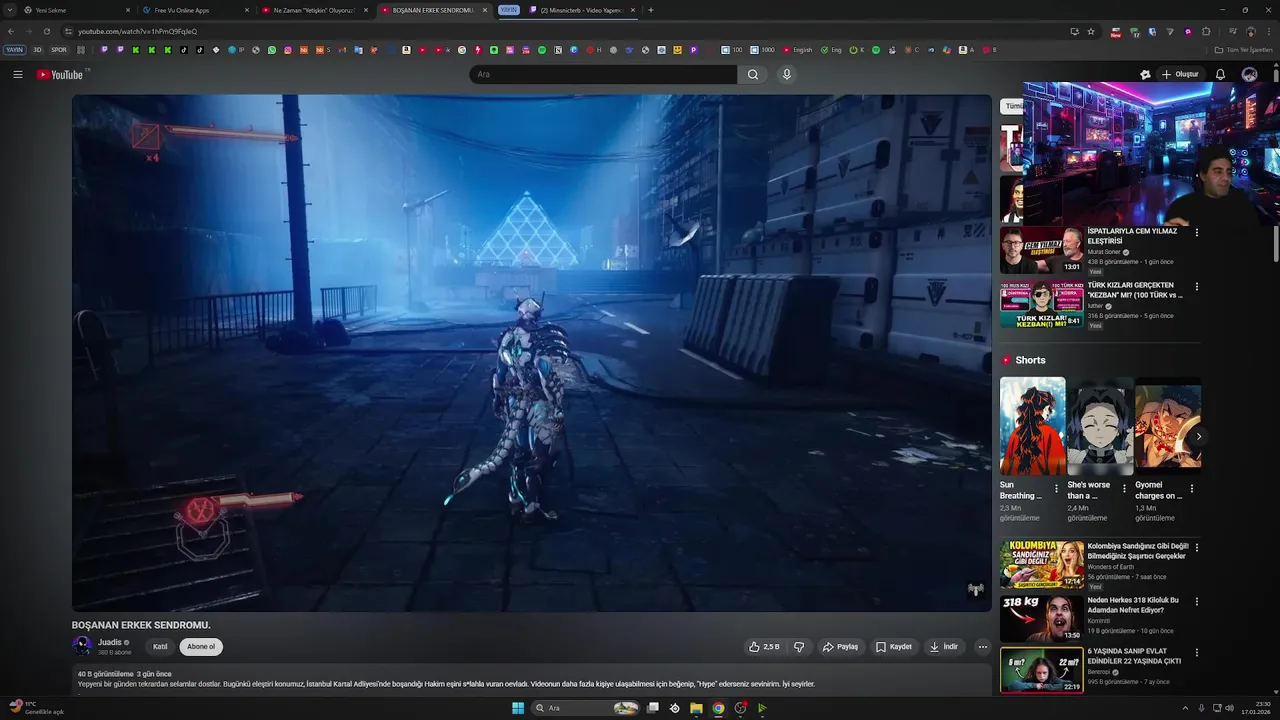The width and height of the screenshot is (1280, 720).
Task: Click Paylaş share button
Action: 841,647
